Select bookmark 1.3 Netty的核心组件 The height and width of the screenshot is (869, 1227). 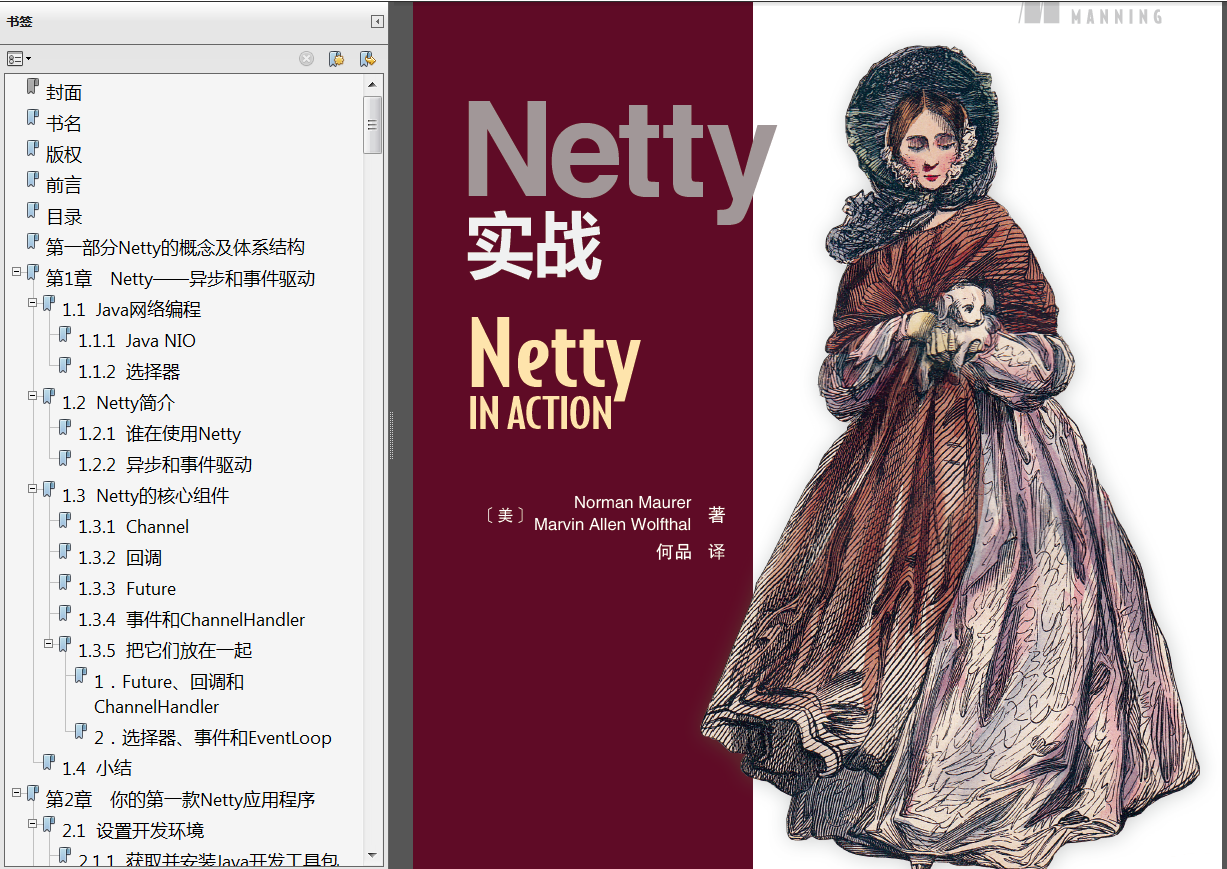coord(145,496)
